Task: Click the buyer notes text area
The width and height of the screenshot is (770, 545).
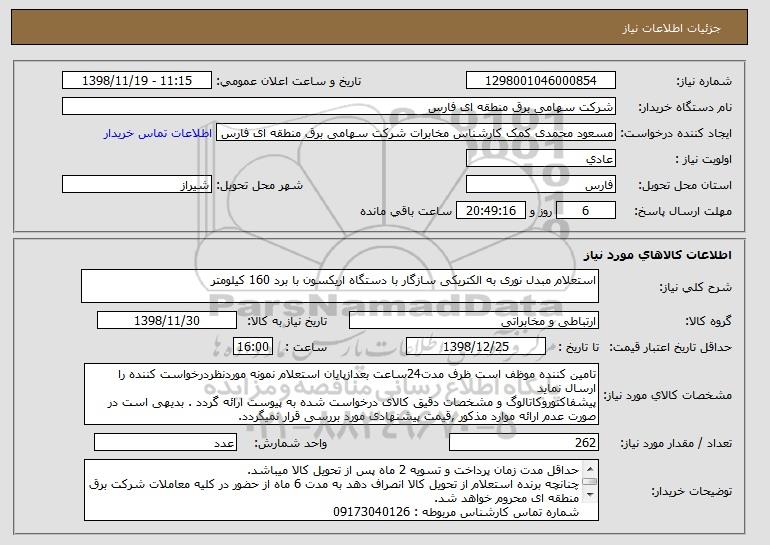Action: [341, 490]
